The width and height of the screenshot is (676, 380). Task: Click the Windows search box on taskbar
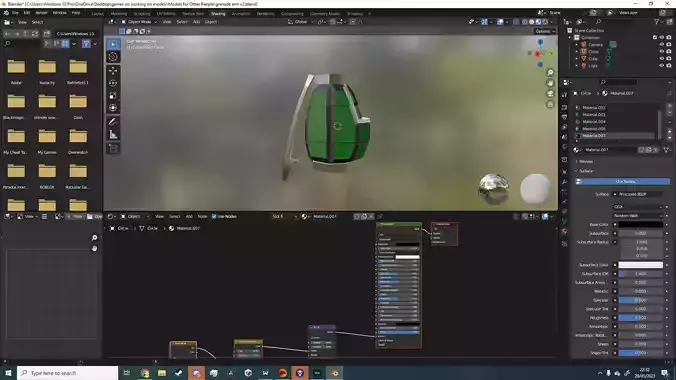point(67,373)
